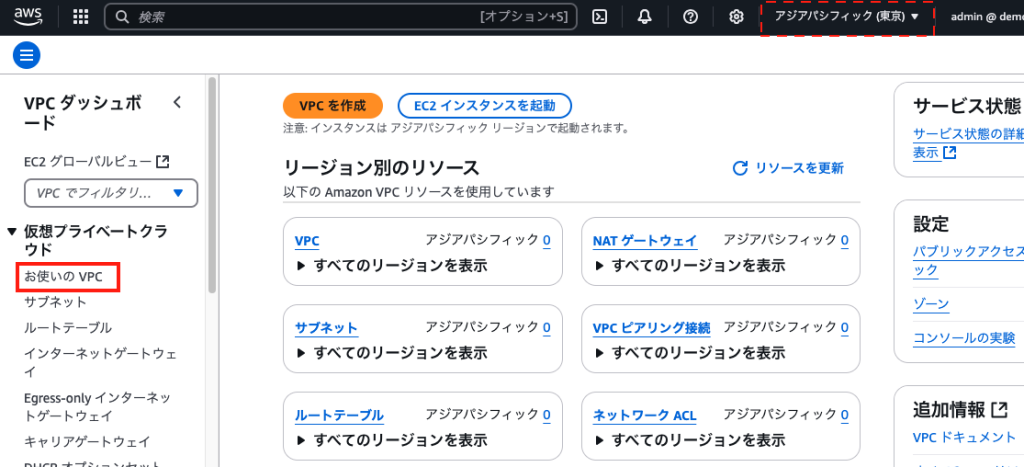Viewport: 1024px width, 467px height.
Task: Open the services grid menu icon
Action: [80, 17]
